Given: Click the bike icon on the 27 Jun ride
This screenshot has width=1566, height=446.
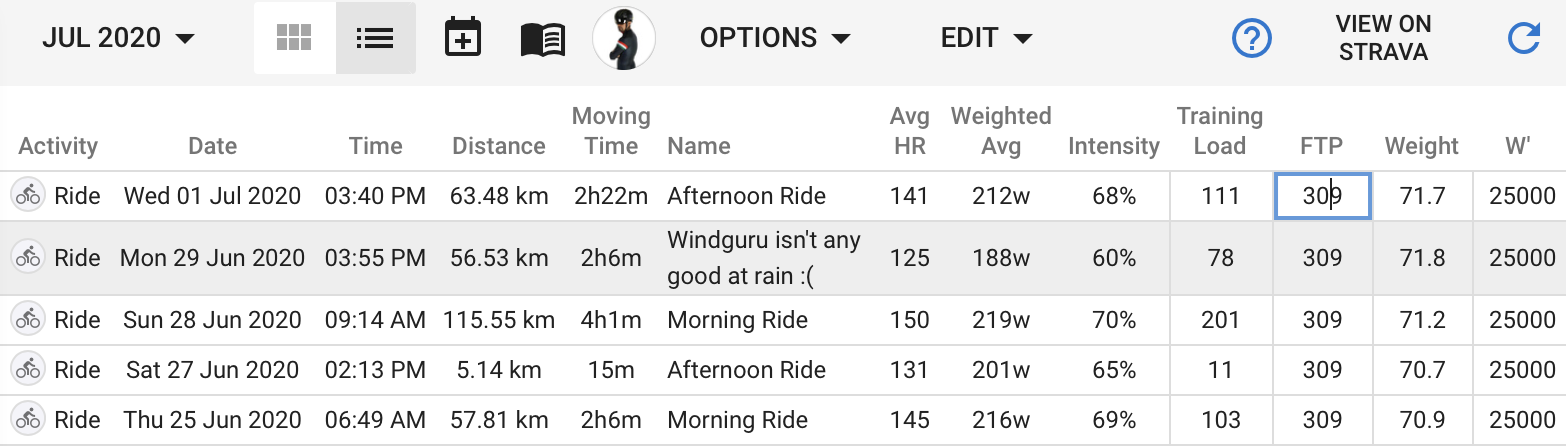Looking at the screenshot, I should click(28, 370).
